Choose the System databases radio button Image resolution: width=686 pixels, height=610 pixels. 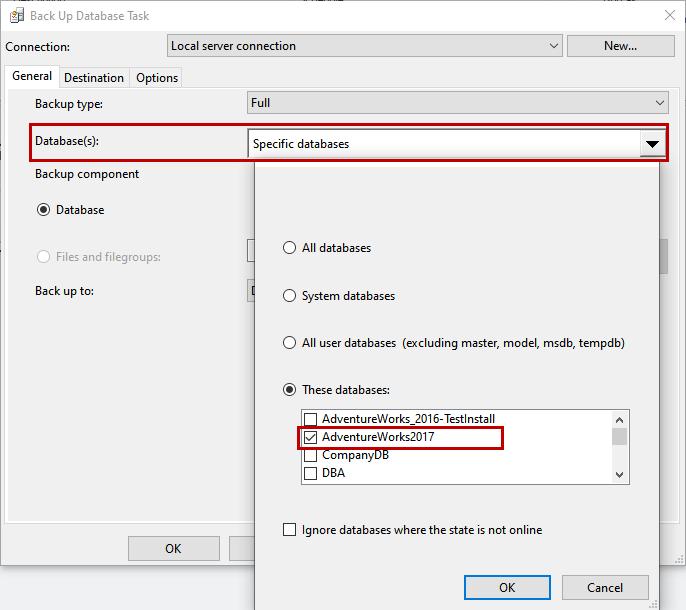click(x=290, y=296)
